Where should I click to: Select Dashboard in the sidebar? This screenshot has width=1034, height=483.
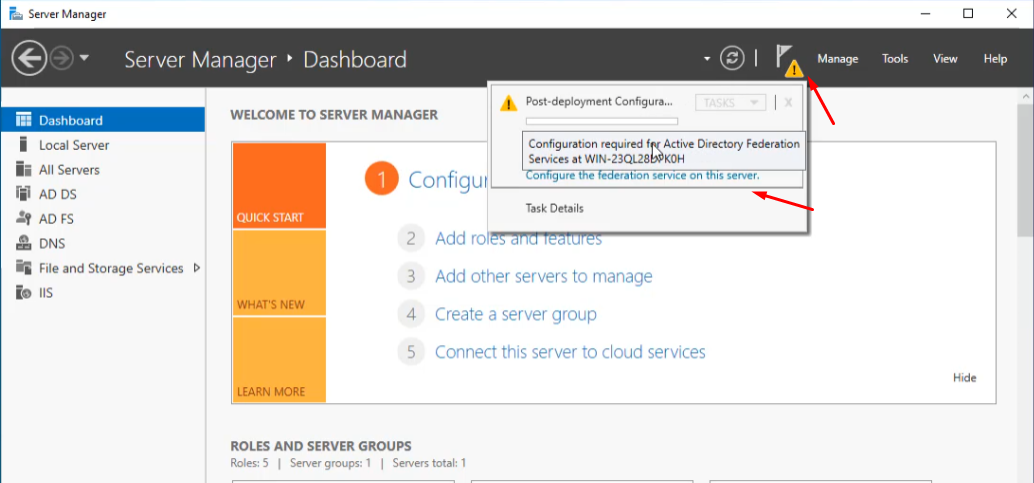tap(103, 120)
